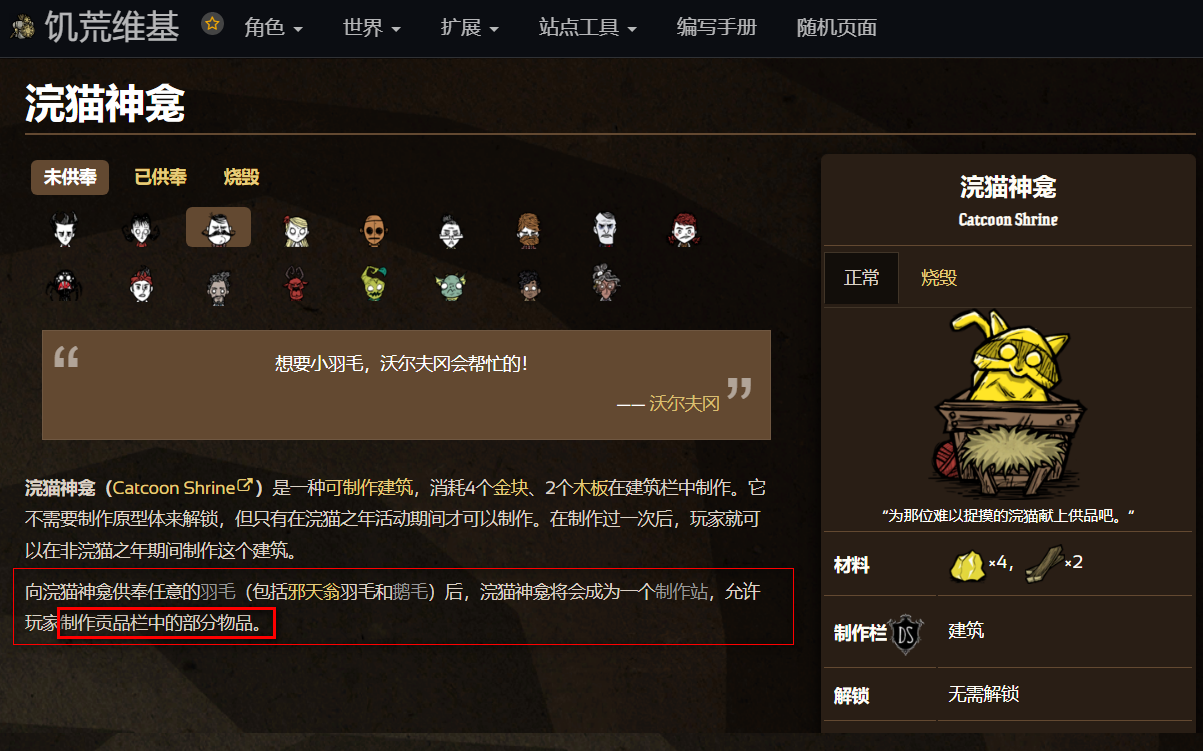Show the 烧毁 infobox image tab
Image resolution: width=1203 pixels, height=751 pixels.
pos(939,278)
